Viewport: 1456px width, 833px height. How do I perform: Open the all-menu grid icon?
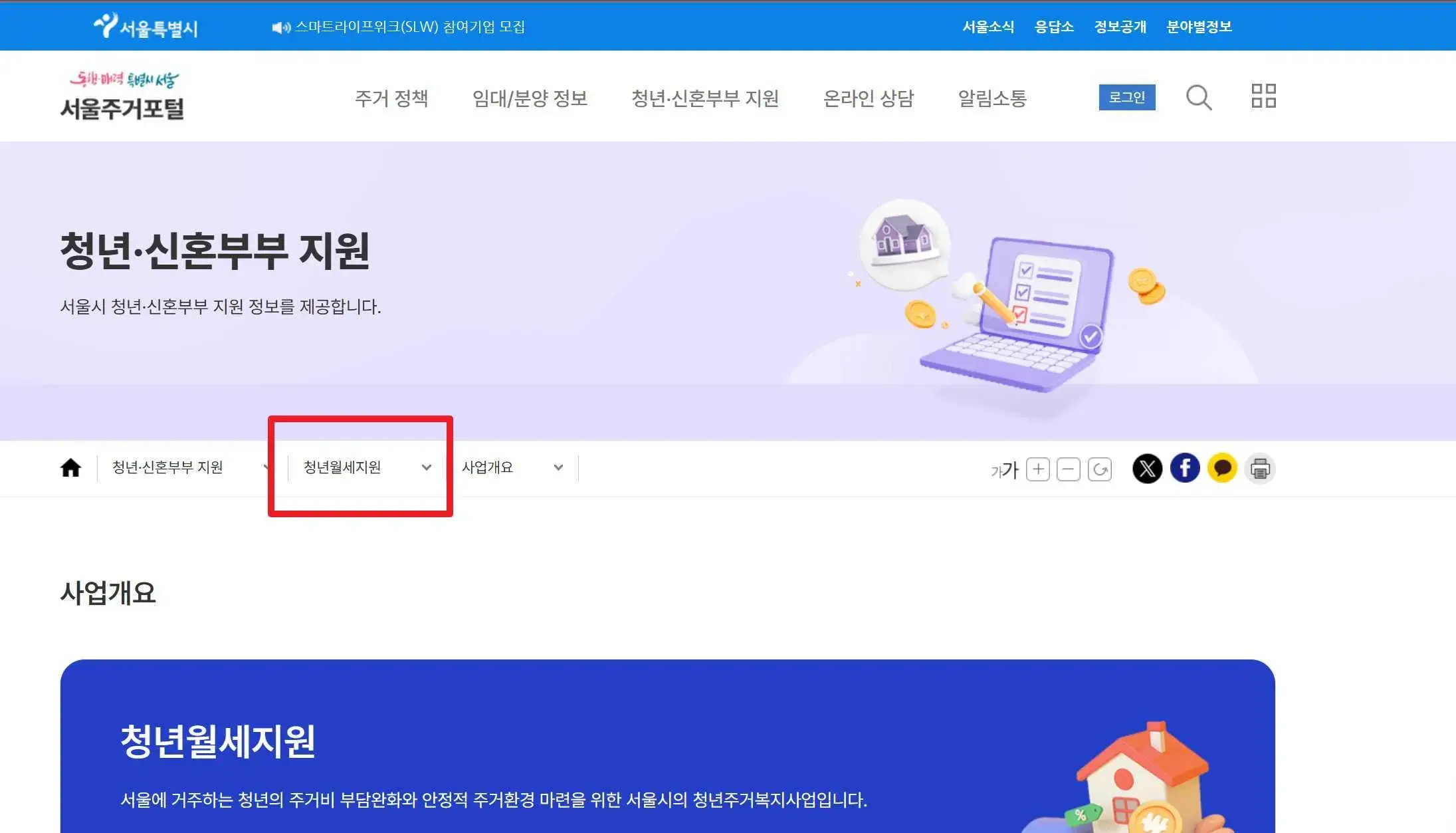(x=1263, y=97)
